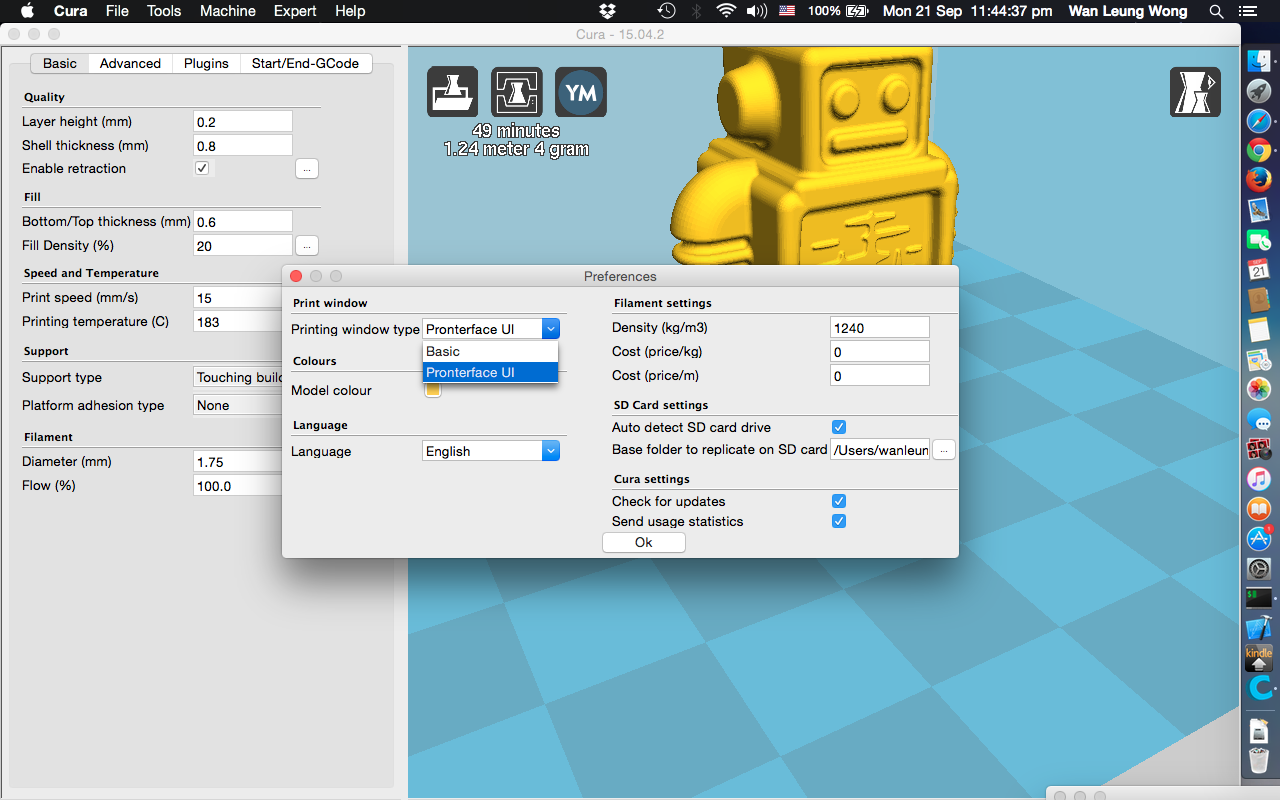Click the Shell thickness input field
This screenshot has height=800, width=1280.
click(x=243, y=145)
